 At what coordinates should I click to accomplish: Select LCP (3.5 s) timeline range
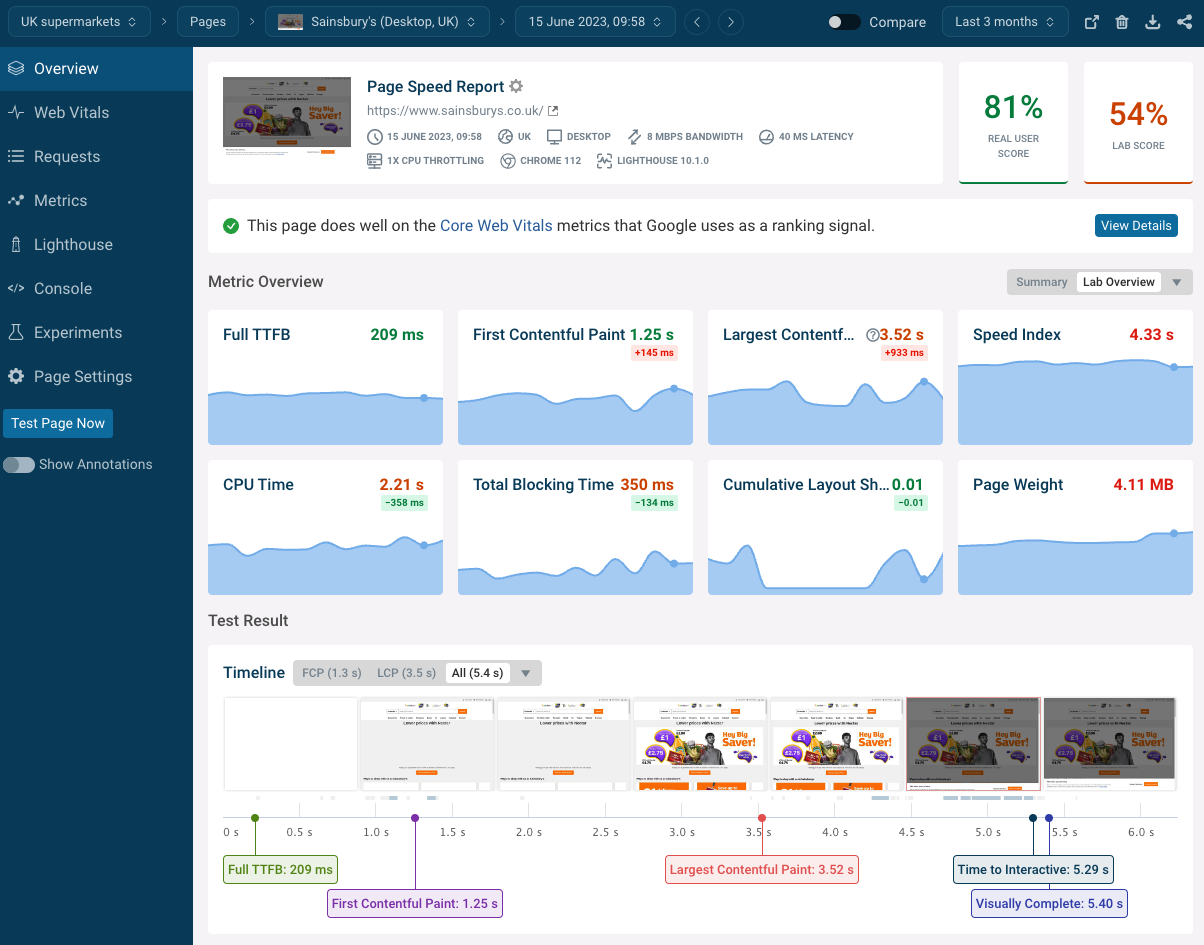pyautogui.click(x=407, y=673)
